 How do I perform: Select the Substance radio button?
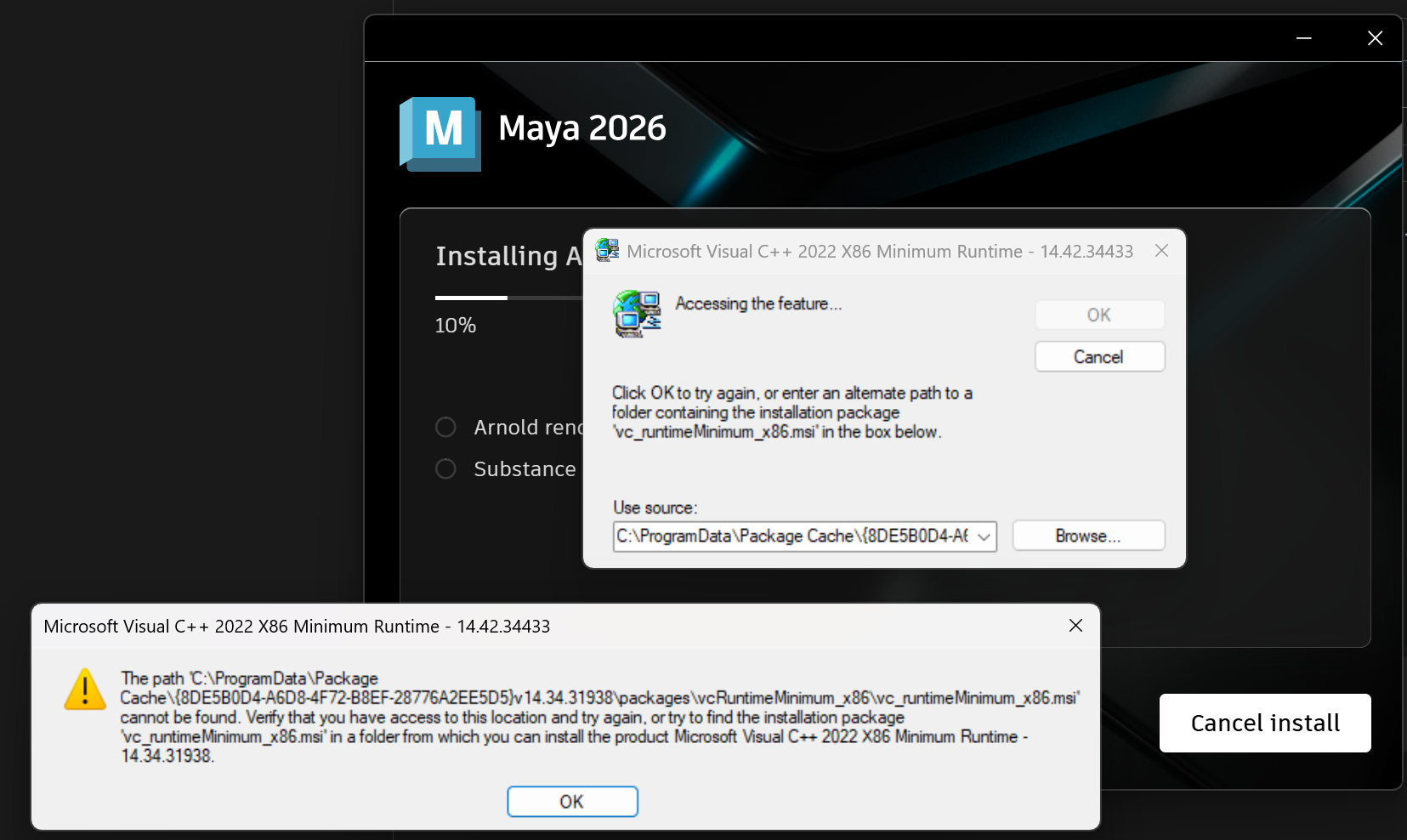445,468
